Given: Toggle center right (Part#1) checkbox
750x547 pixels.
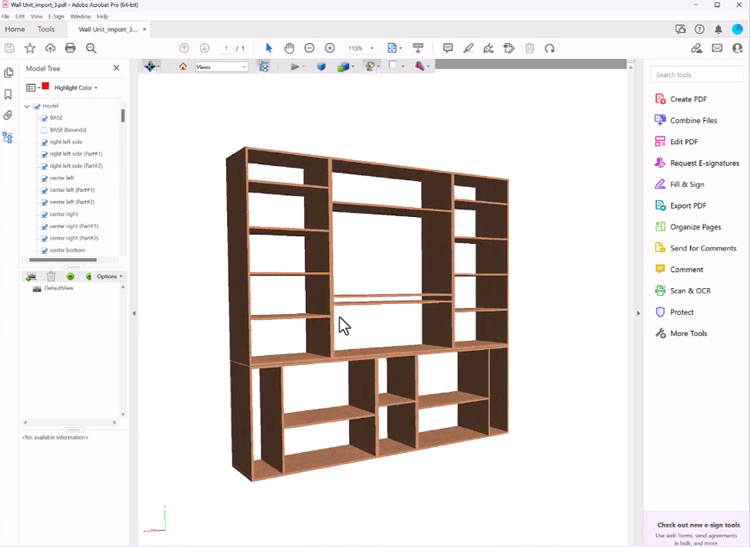Looking at the screenshot, I should [44, 226].
